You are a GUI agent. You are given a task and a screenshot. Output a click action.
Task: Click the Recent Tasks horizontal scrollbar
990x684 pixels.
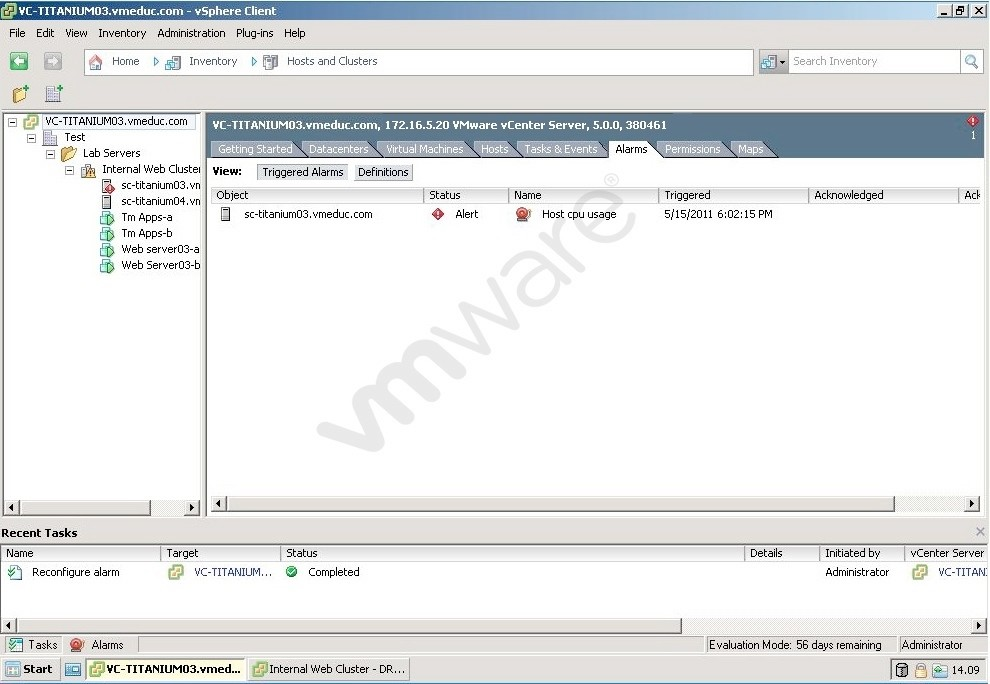pyautogui.click(x=349, y=626)
